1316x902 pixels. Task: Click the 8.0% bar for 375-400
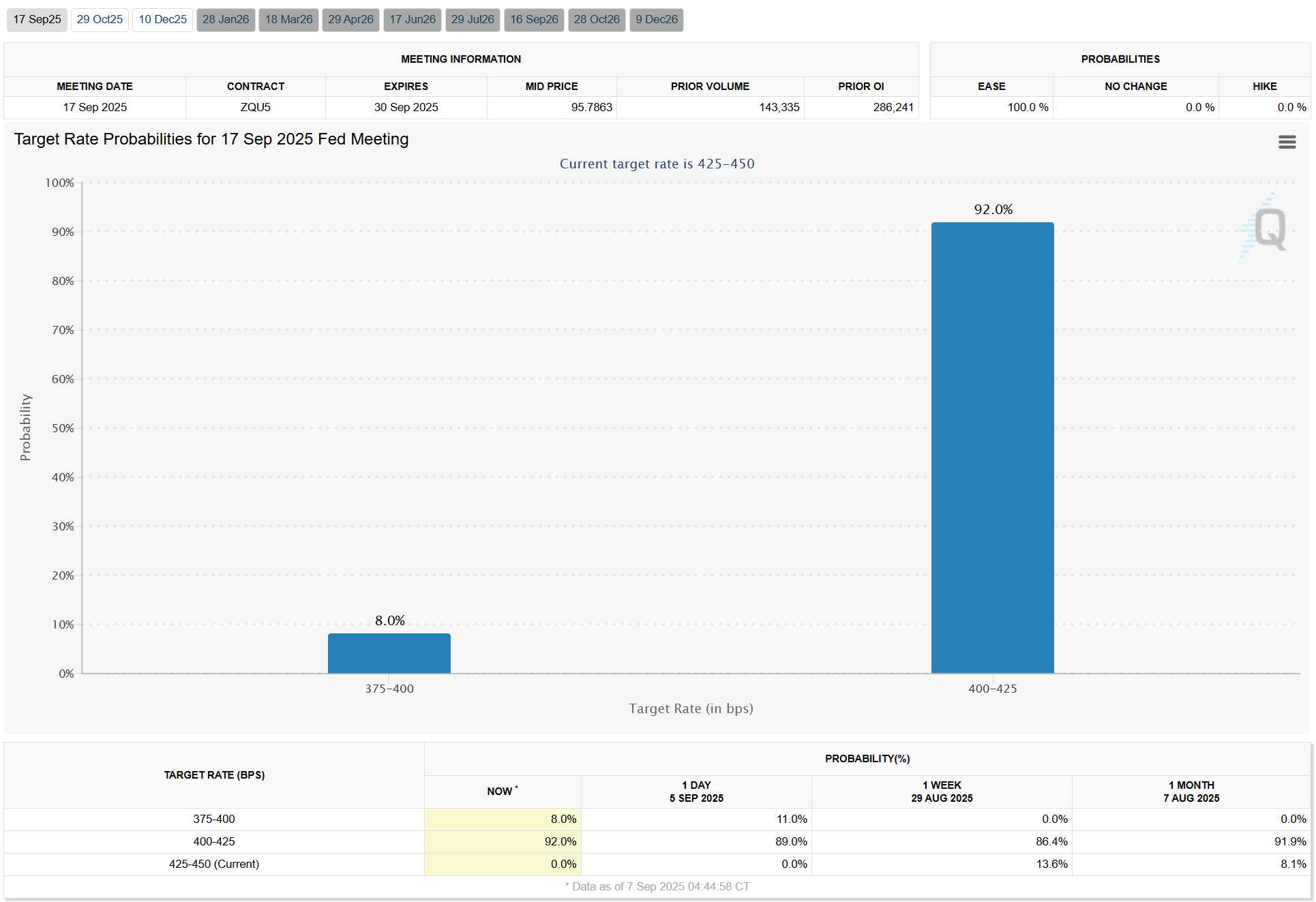coord(389,653)
